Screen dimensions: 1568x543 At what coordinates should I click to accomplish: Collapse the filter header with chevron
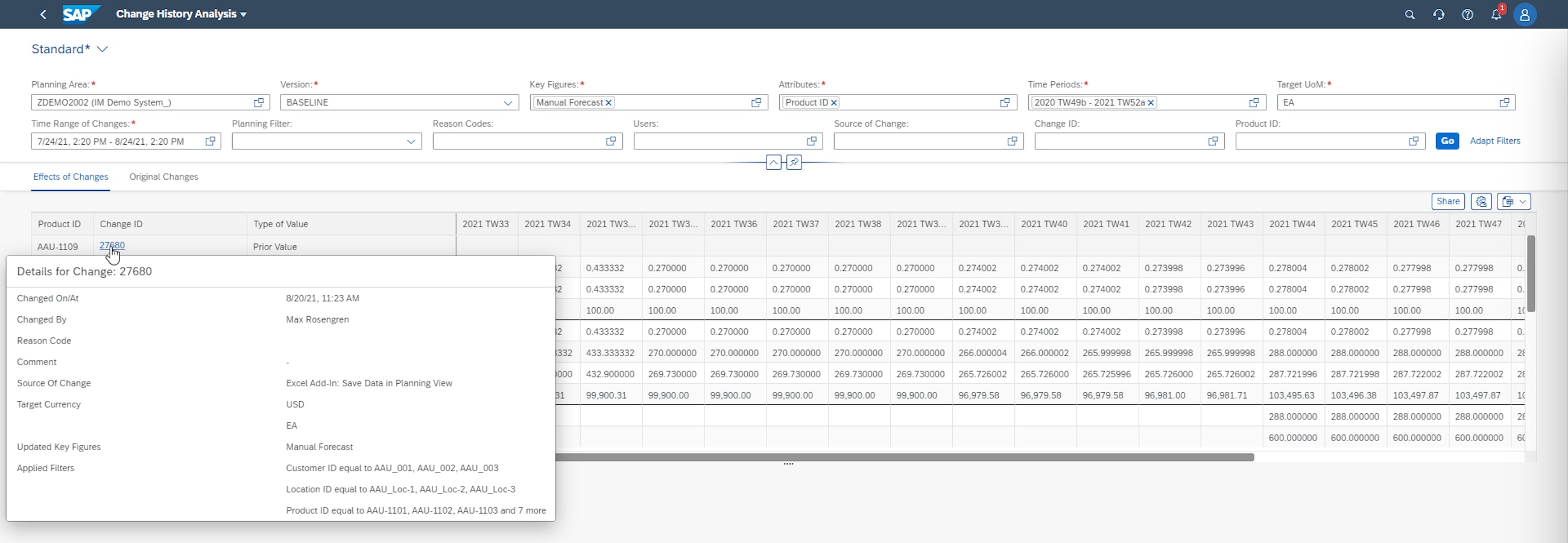773,162
